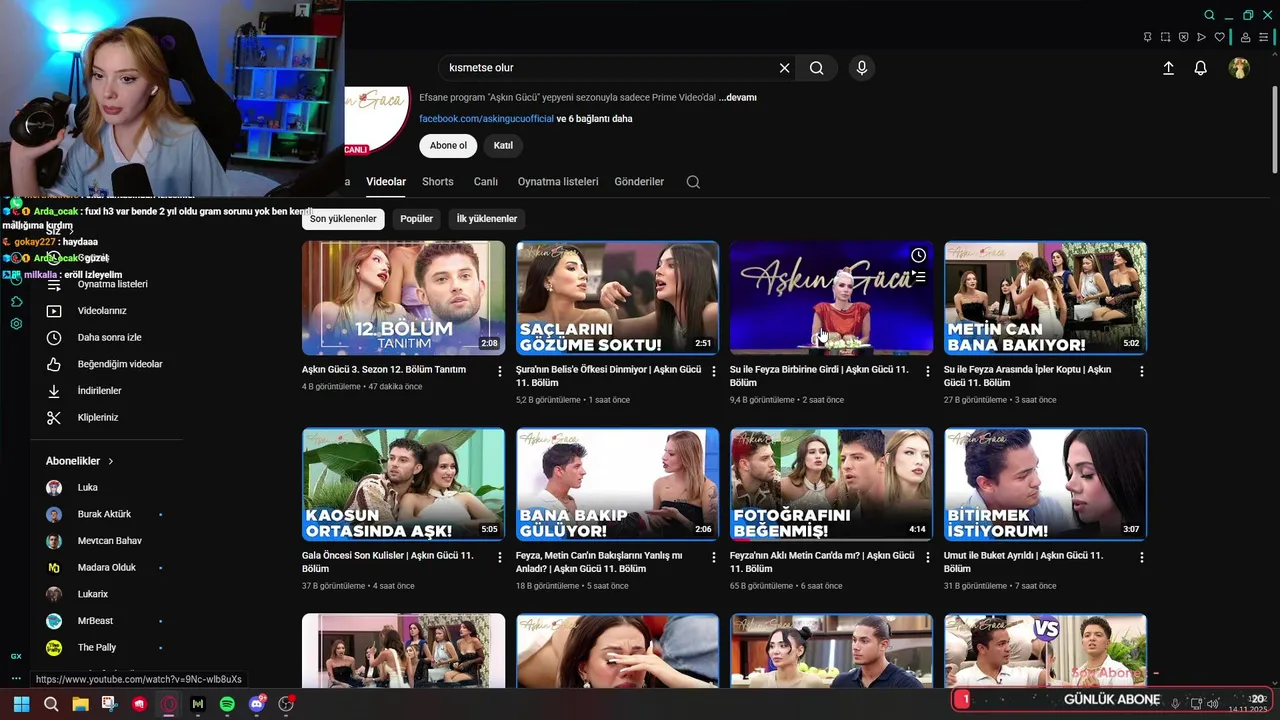
Task: Open the Windows Start menu
Action: [21, 704]
